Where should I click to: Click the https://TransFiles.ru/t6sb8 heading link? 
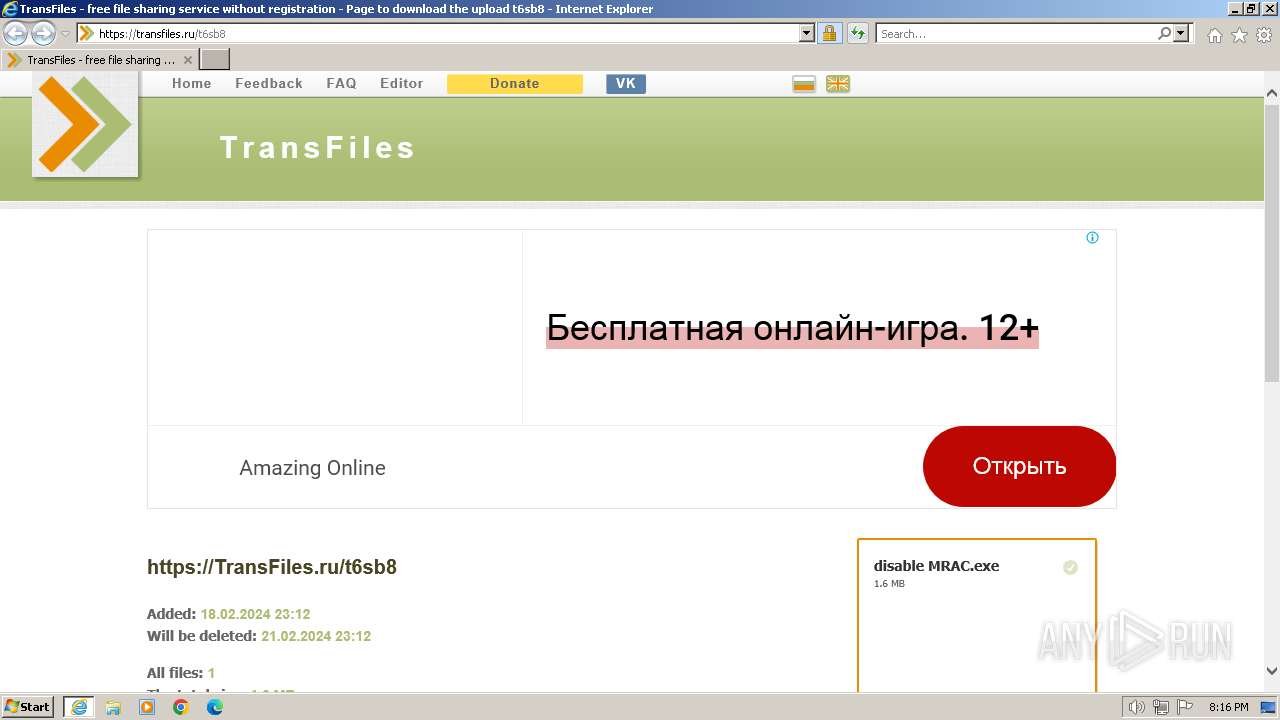pyautogui.click(x=272, y=567)
